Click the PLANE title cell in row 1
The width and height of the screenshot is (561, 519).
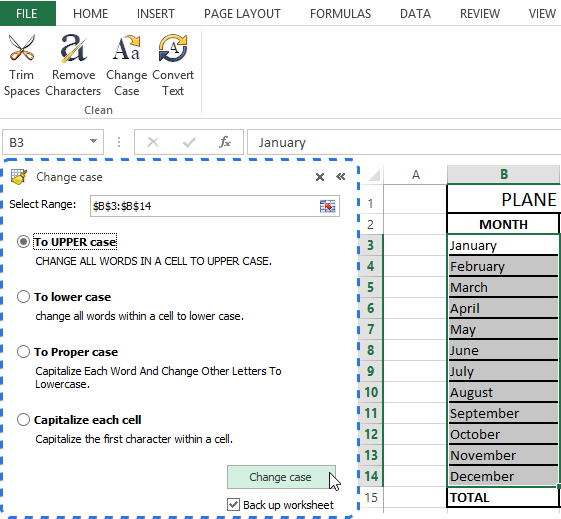click(504, 199)
